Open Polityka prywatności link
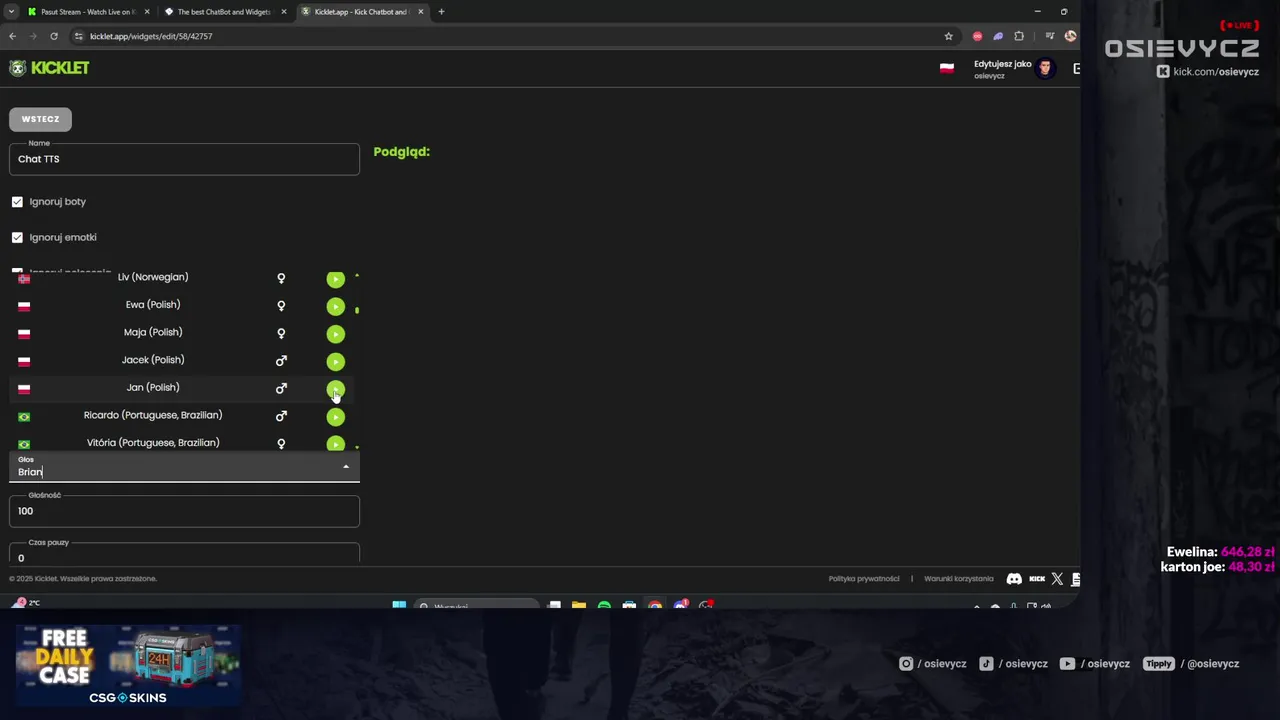Viewport: 1280px width, 720px height. coord(864,579)
